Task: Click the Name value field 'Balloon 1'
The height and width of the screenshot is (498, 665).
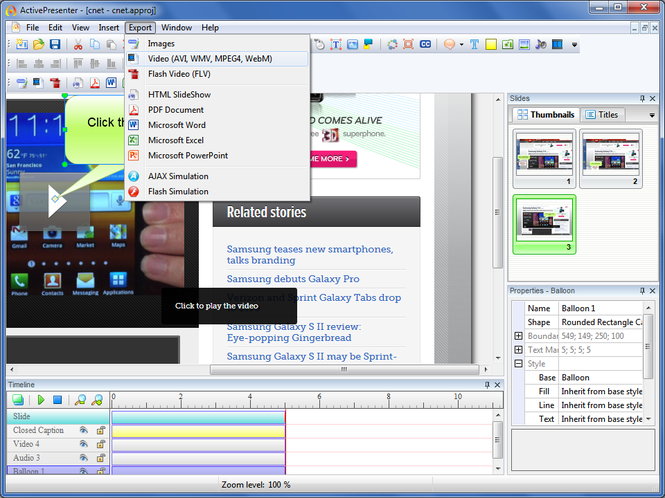Action: [601, 308]
